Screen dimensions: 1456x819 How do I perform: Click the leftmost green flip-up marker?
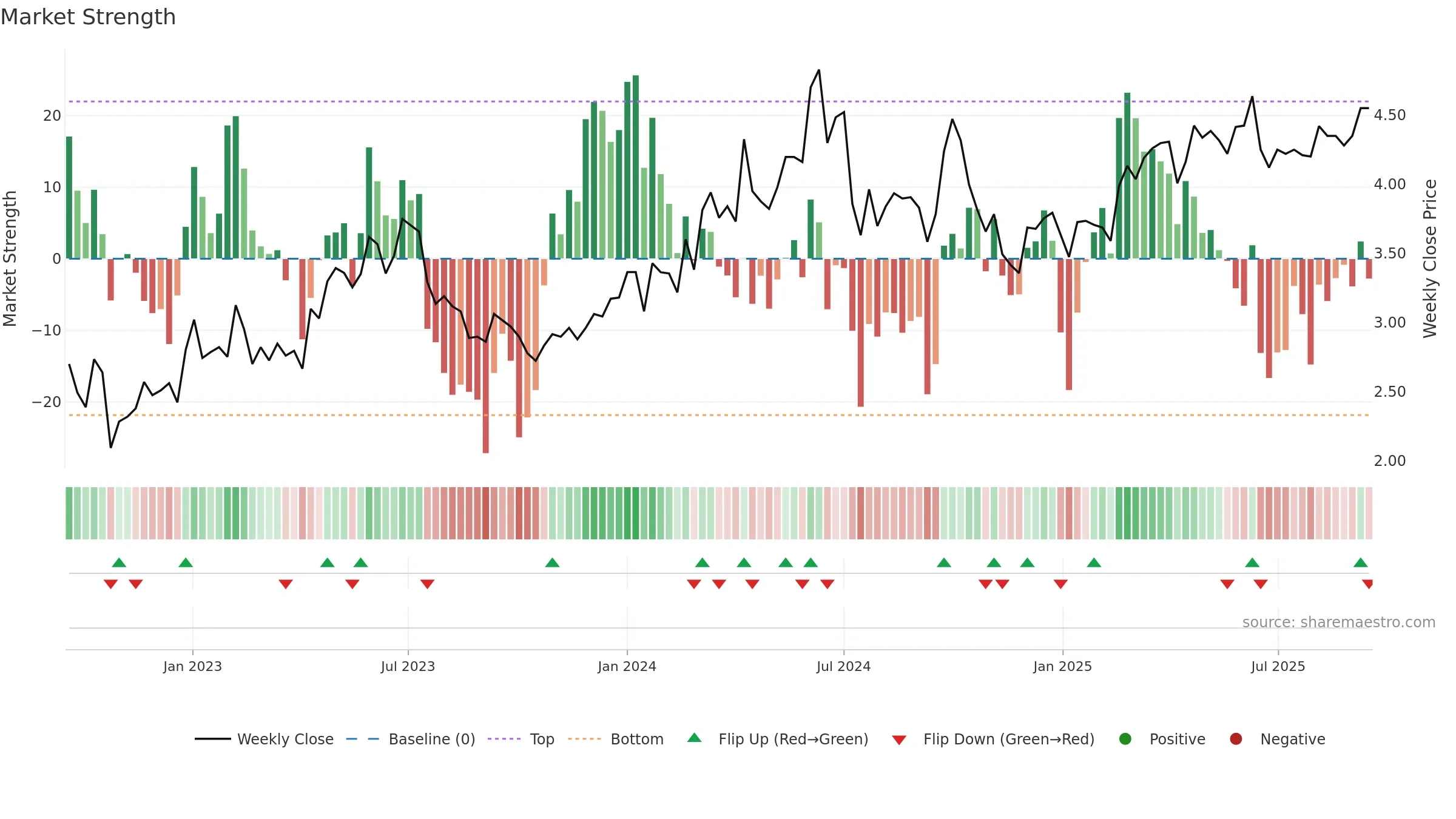tap(119, 562)
